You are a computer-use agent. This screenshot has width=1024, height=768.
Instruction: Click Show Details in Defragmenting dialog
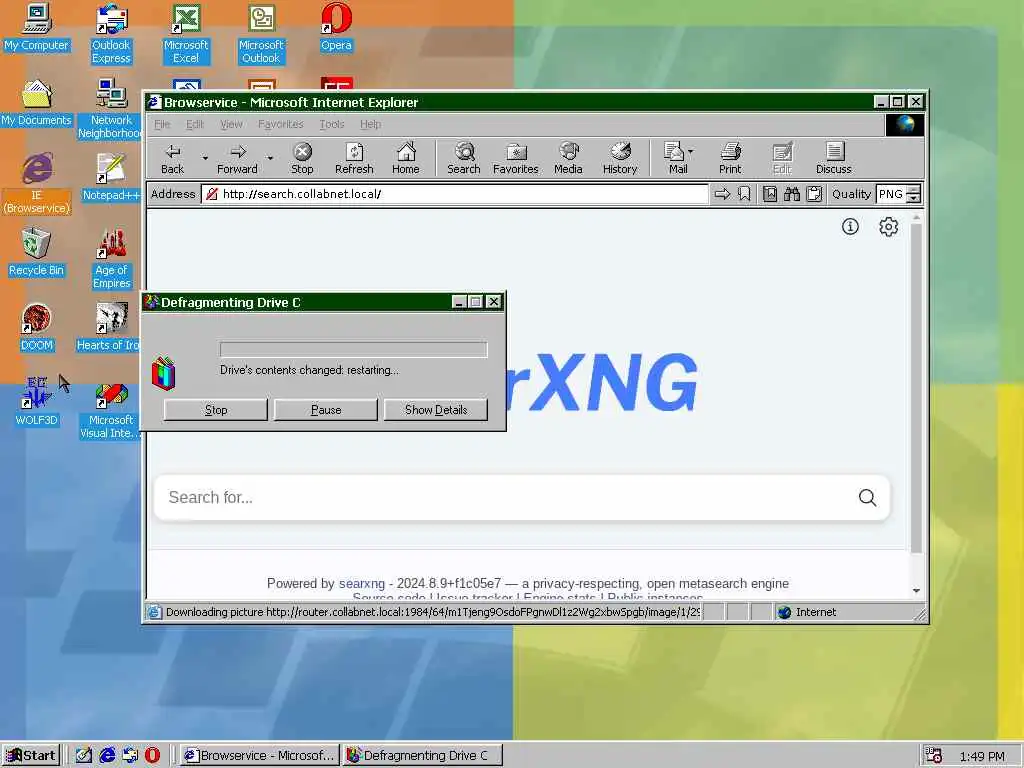point(436,409)
